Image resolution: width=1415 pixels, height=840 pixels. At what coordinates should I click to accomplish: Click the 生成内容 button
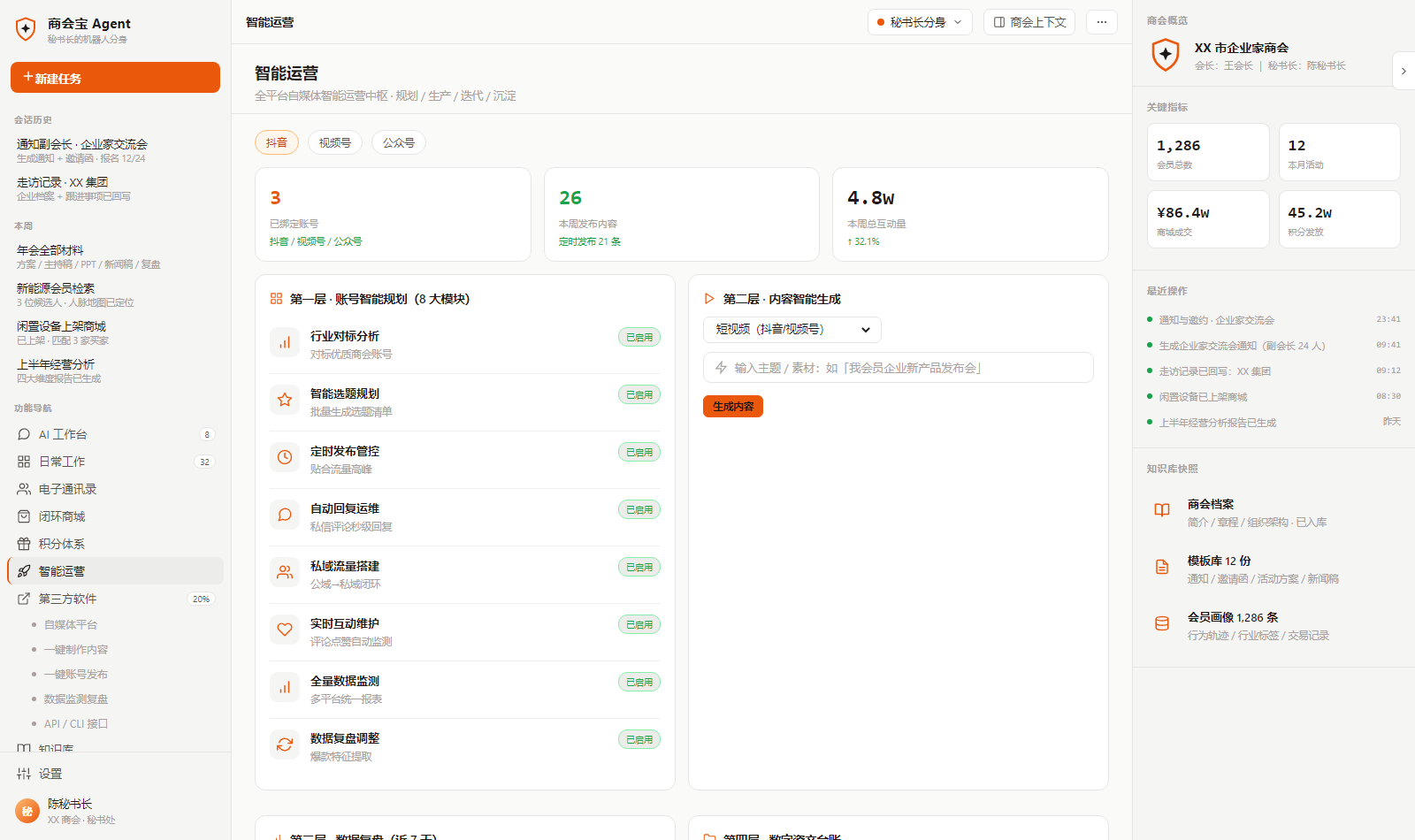[x=733, y=406]
